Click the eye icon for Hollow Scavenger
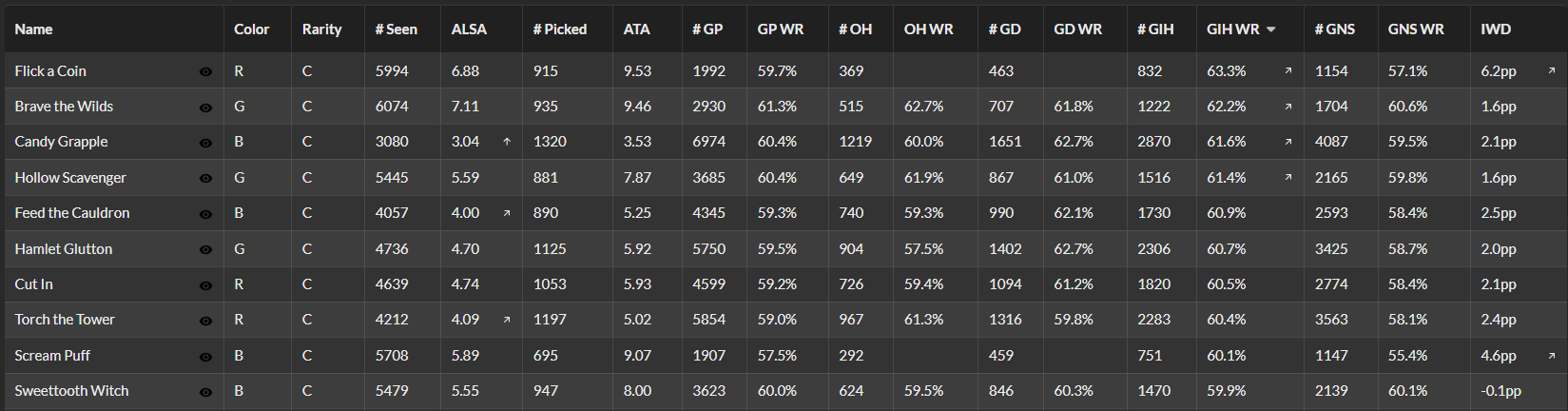This screenshot has height=411, width=1568. click(x=205, y=179)
